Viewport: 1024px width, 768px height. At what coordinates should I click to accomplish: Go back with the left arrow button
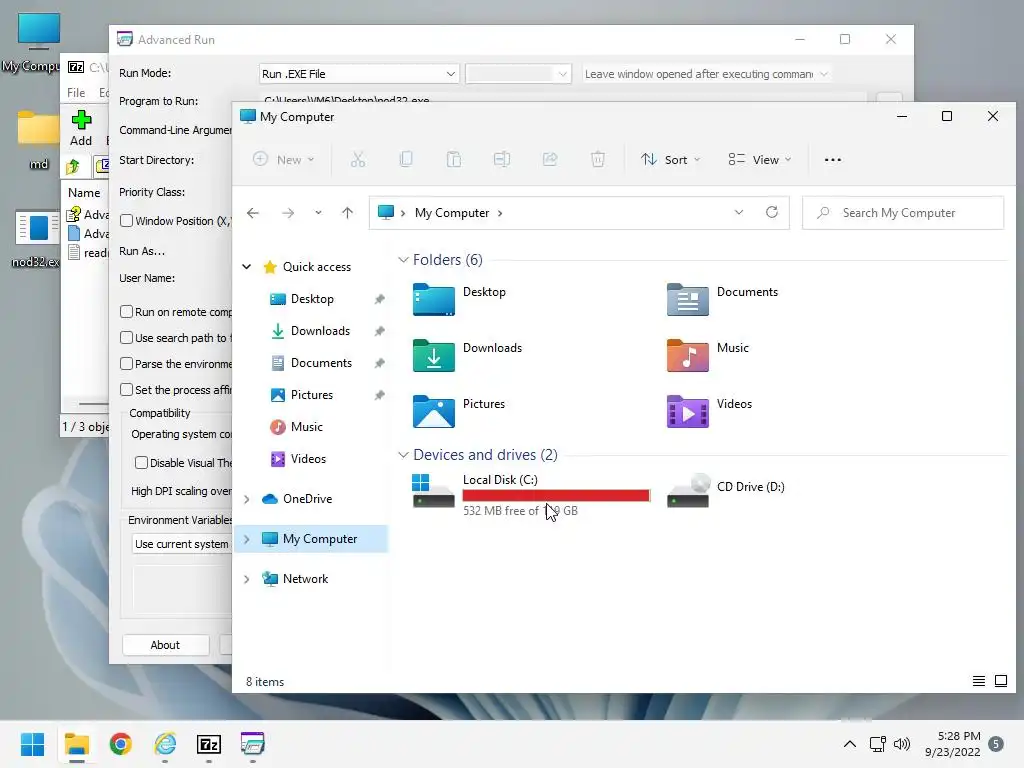point(253,213)
